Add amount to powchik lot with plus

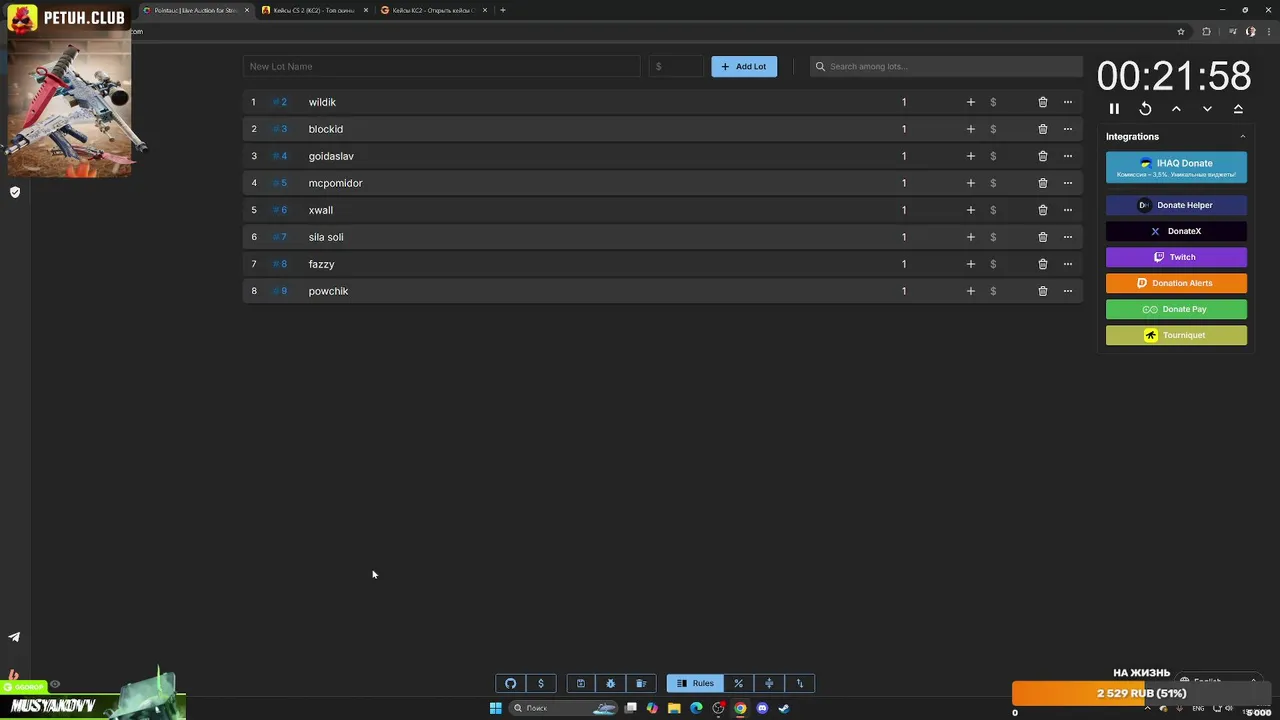point(970,291)
